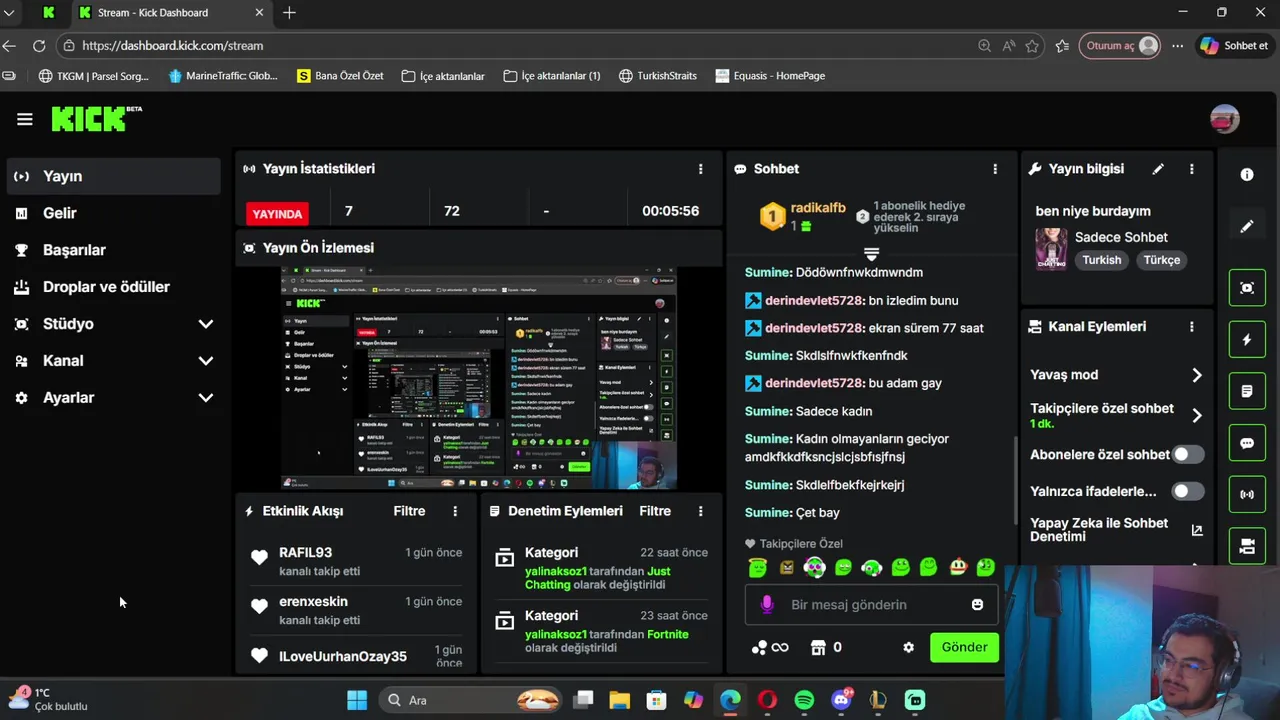Open a new browser tab
Screen dimensions: 1280x720
coord(289,13)
